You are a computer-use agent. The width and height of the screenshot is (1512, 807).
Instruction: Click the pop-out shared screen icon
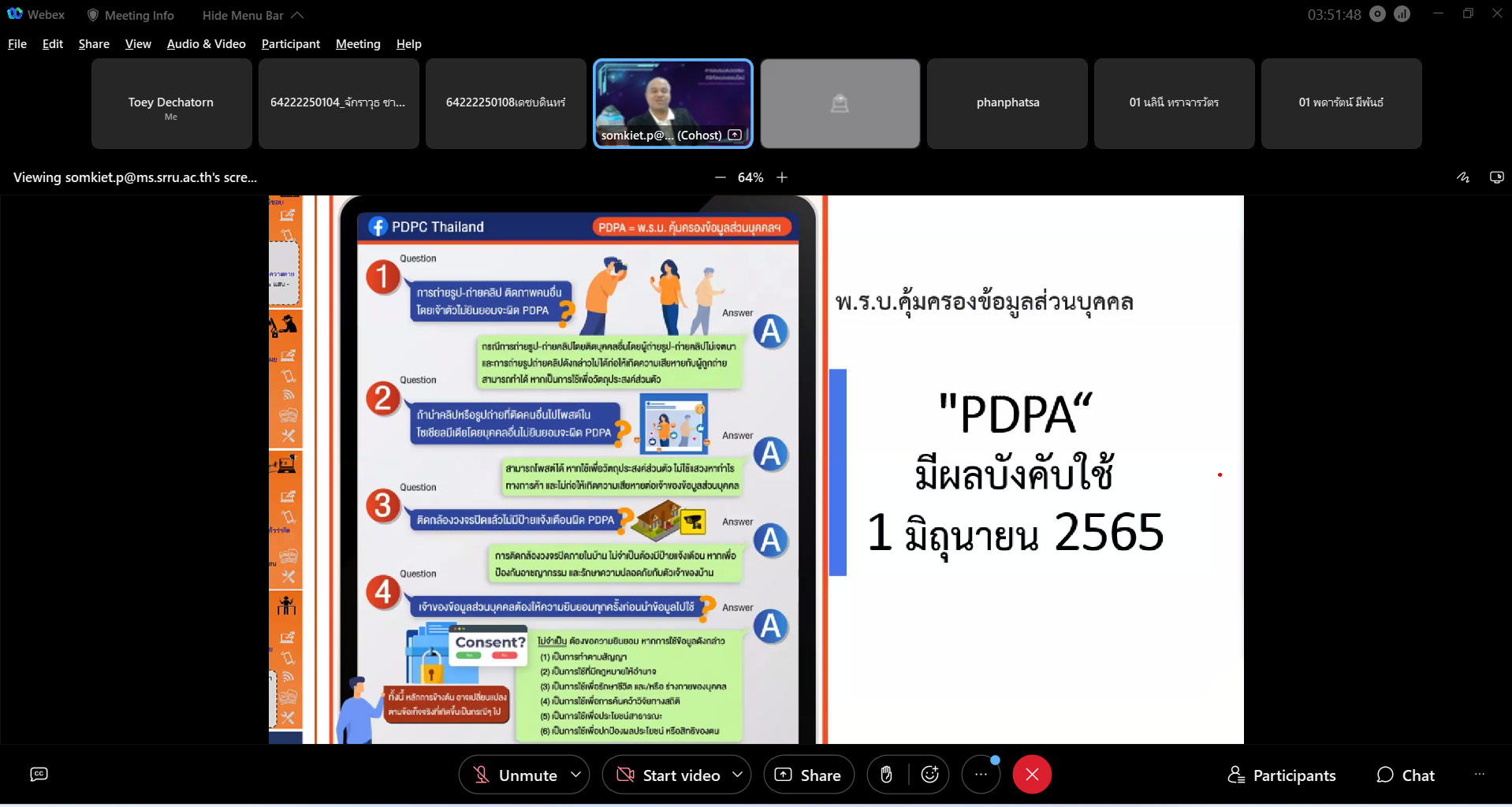[1496, 177]
